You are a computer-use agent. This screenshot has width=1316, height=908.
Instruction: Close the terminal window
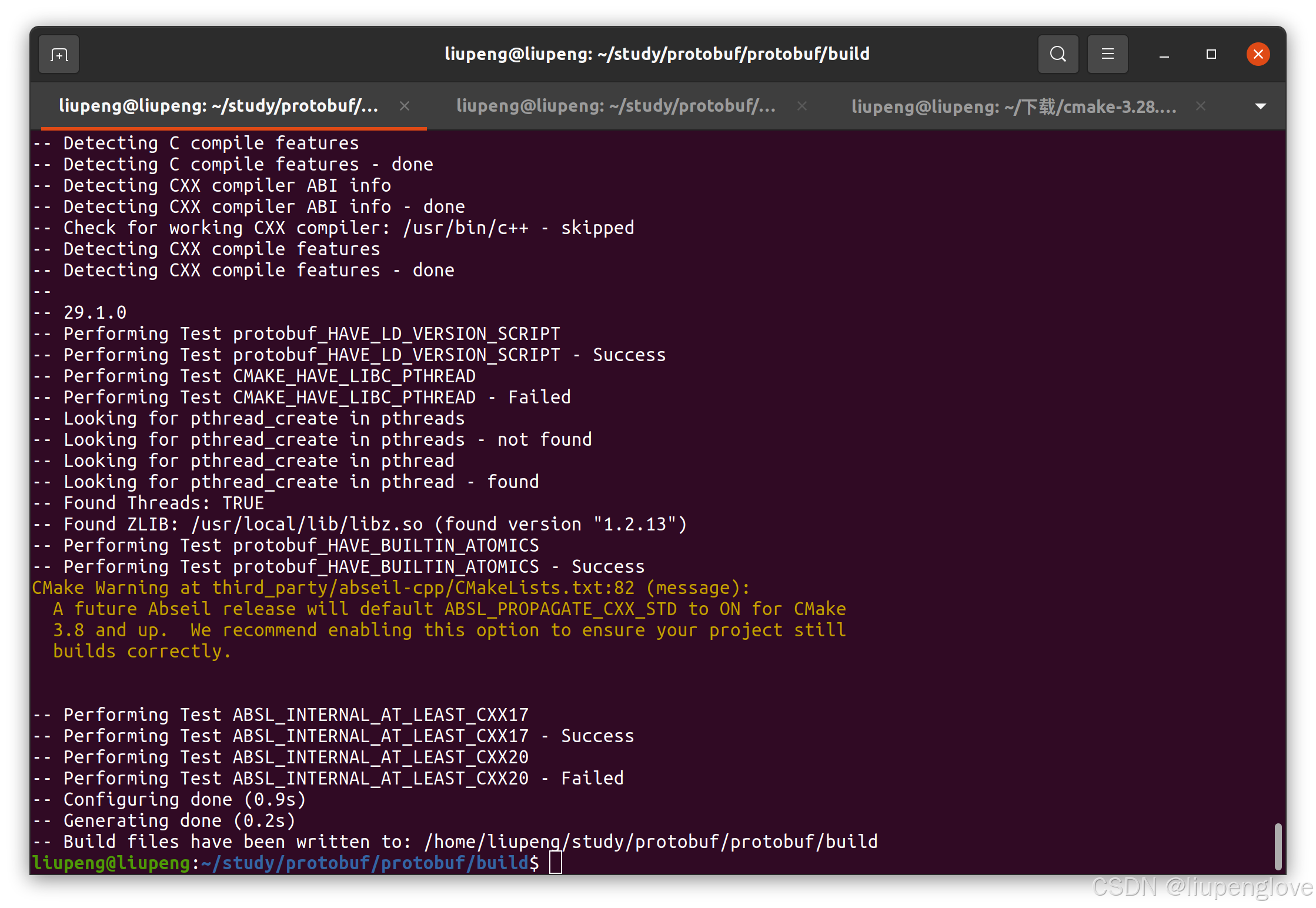tap(1258, 55)
